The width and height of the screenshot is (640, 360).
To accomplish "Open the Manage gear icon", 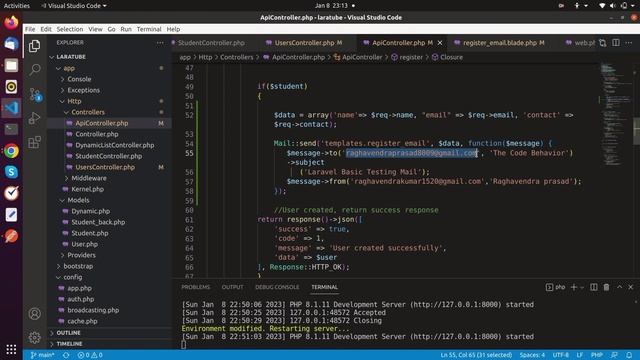I will (35, 337).
